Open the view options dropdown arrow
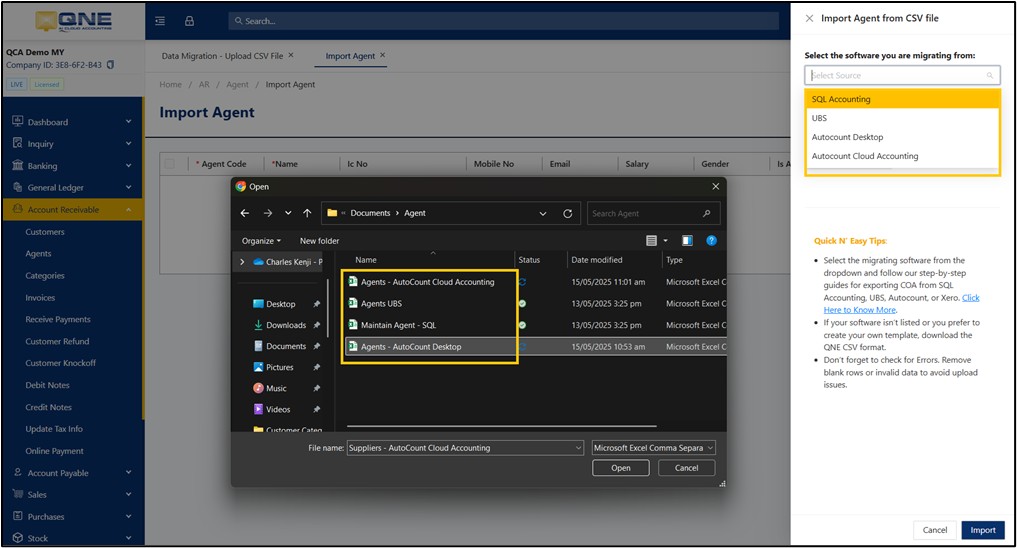Screen dimensions: 1017x548 point(665,241)
